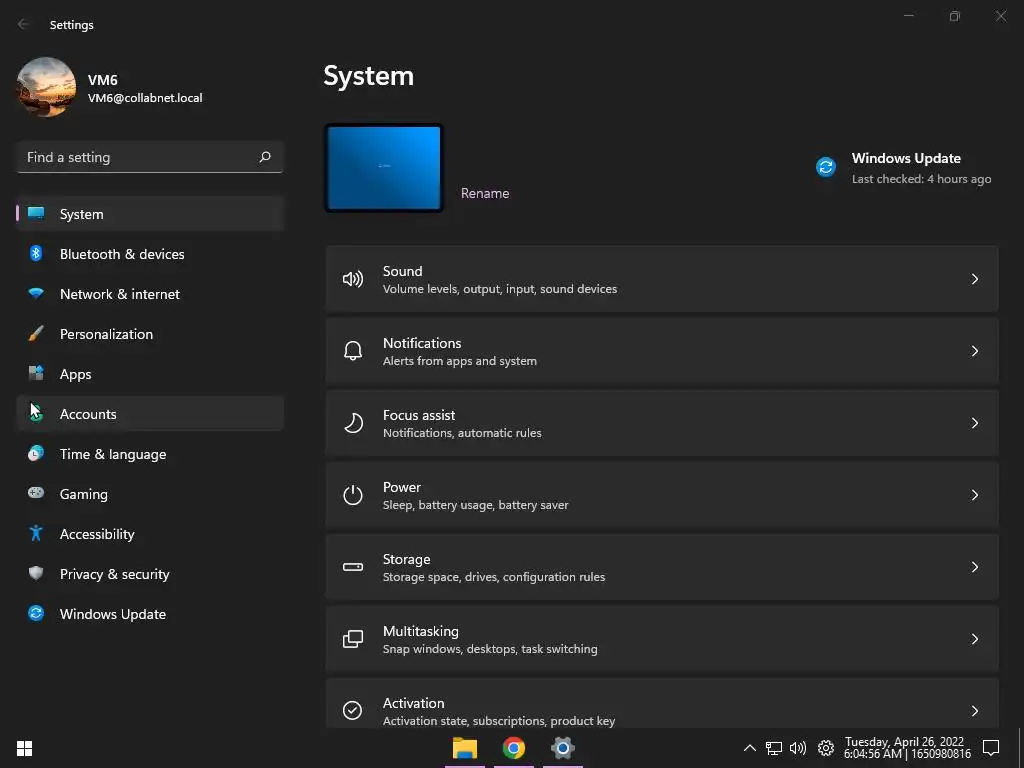Click the Focus assist moon icon
Viewport: 1024px width, 768px height.
pyautogui.click(x=353, y=423)
